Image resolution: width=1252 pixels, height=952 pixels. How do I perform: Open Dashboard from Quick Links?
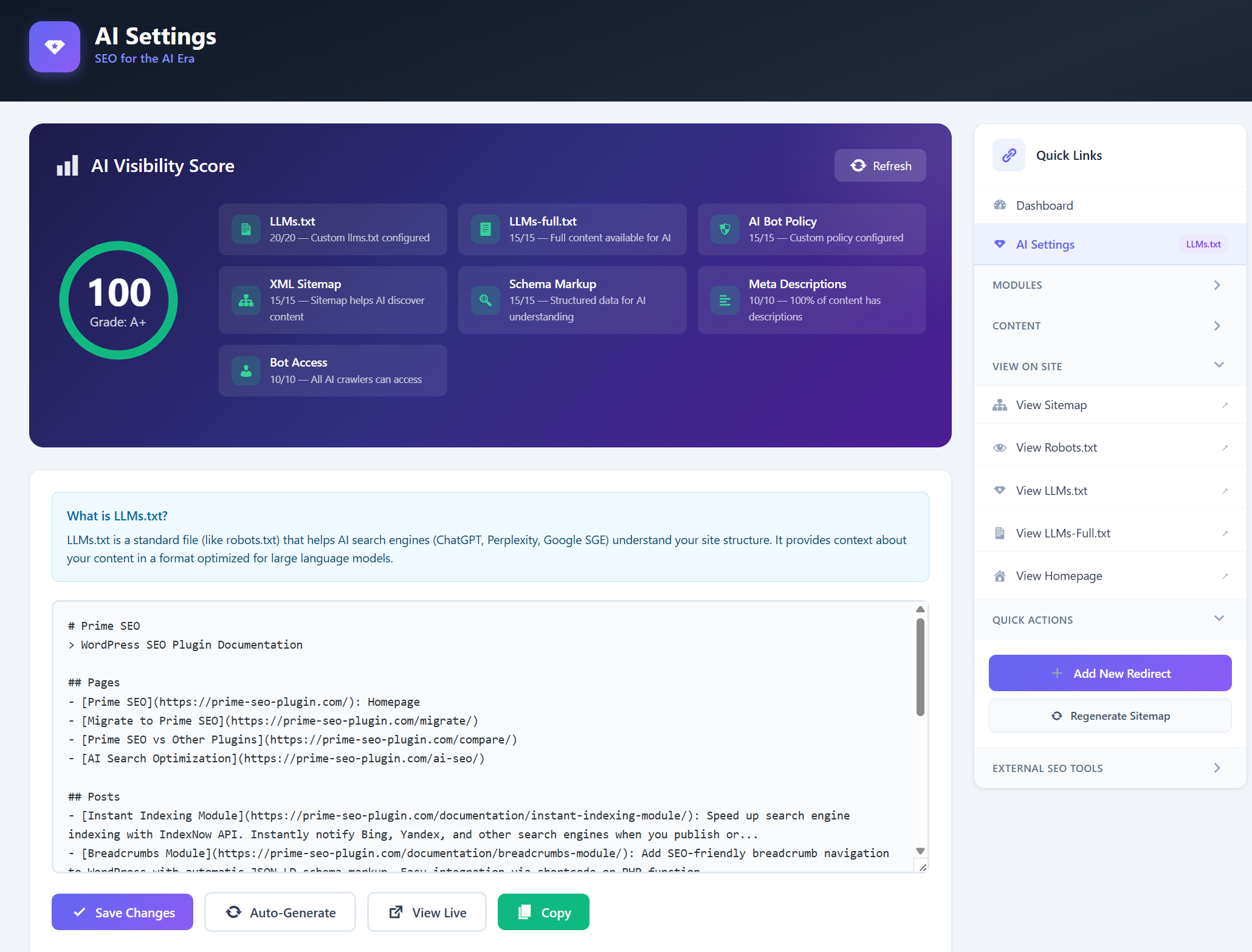(x=1044, y=205)
